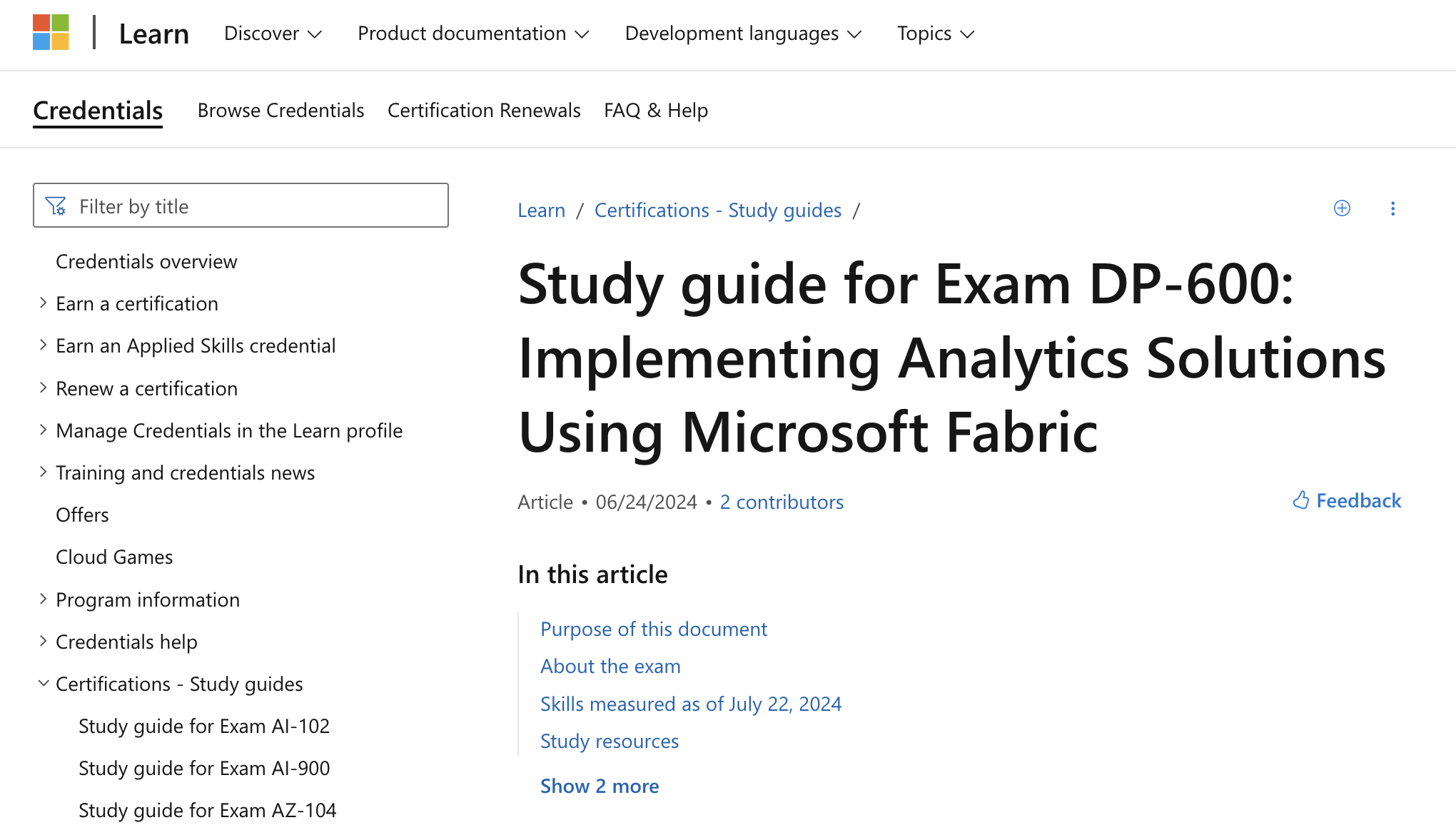Open Study guide for Exam AI-900
This screenshot has height=835, width=1456.
(204, 769)
